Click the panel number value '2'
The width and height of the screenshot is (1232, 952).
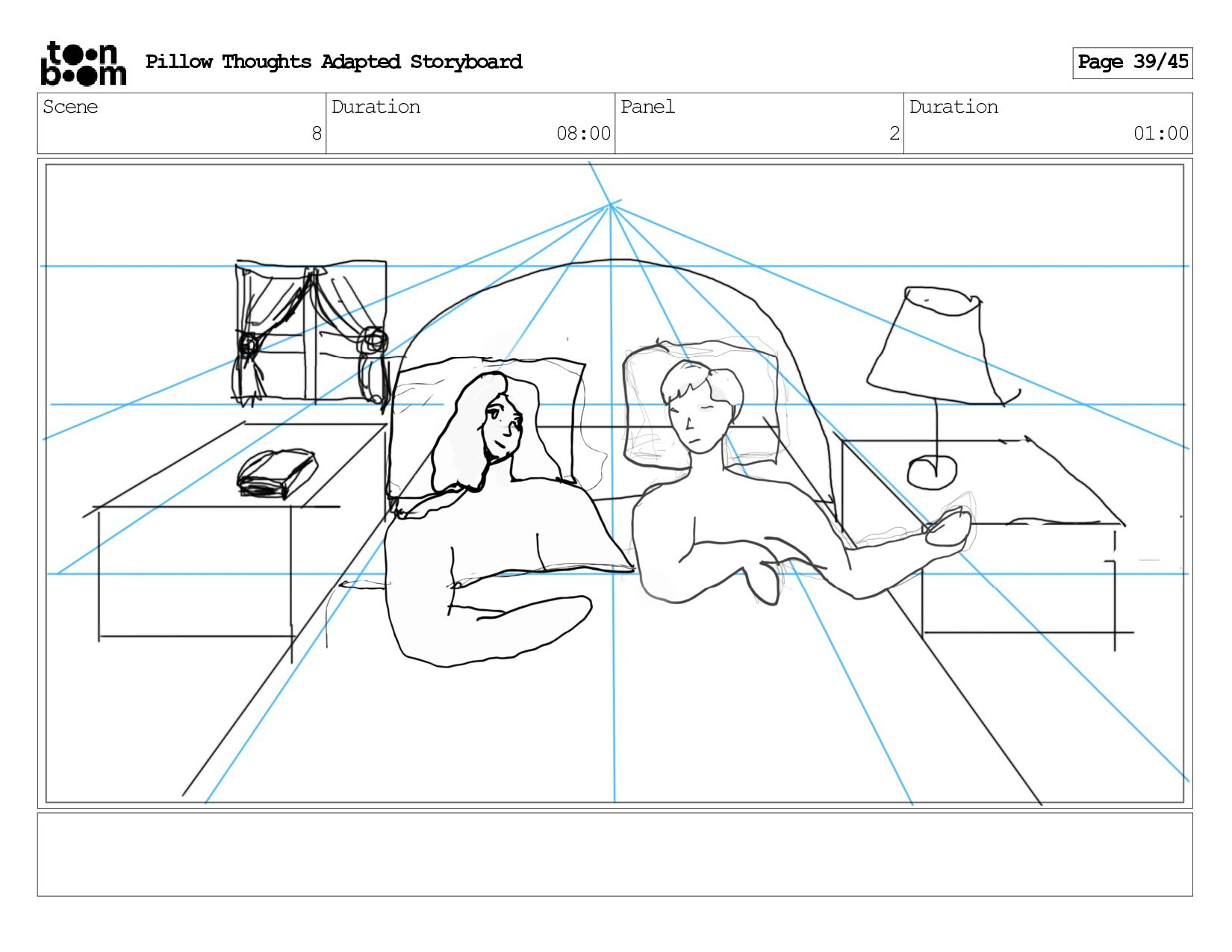(895, 134)
